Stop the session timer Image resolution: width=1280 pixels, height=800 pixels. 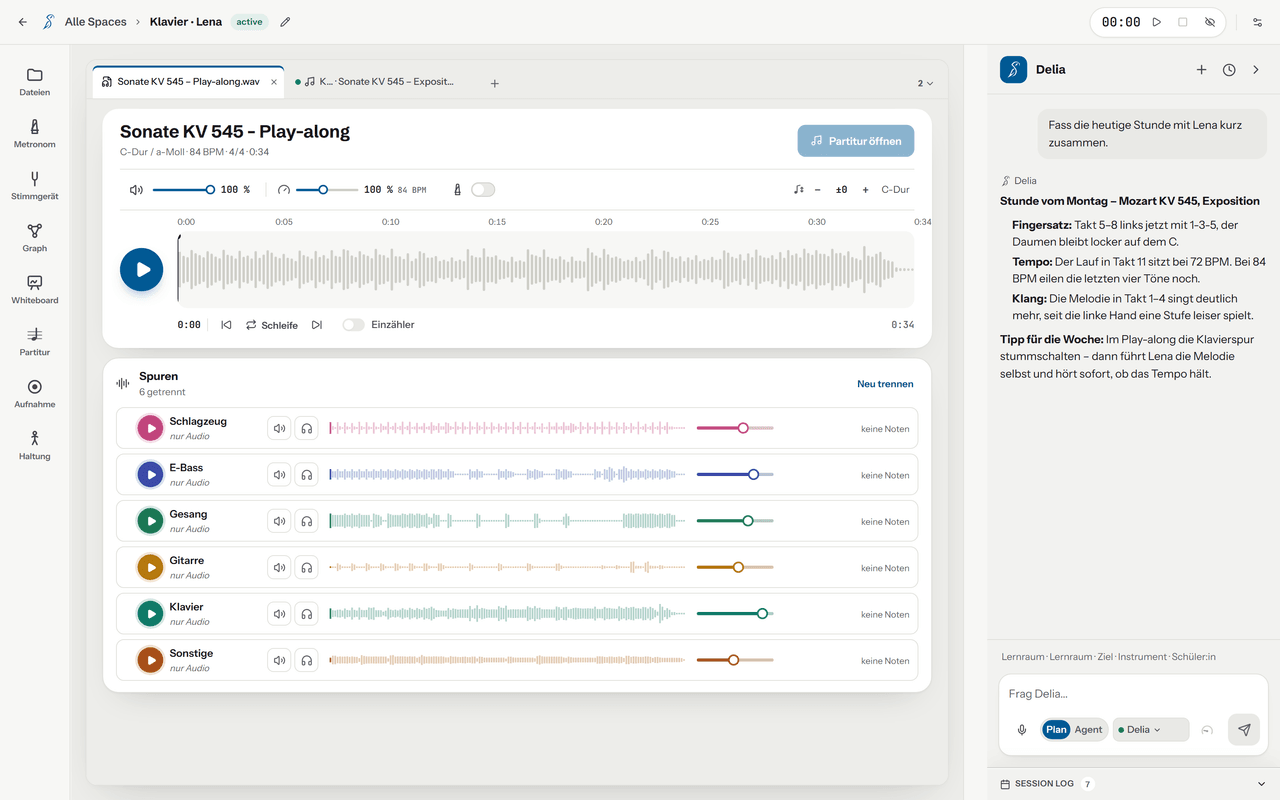tap(1183, 22)
